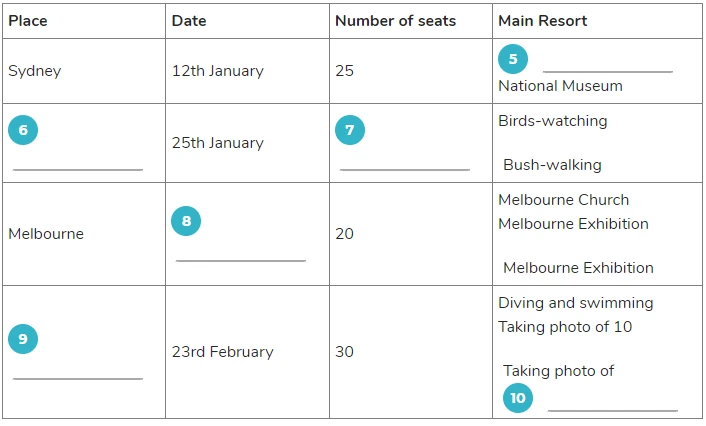Click the Main Resort column header
Screen dimensions: 706x426
click(543, 21)
